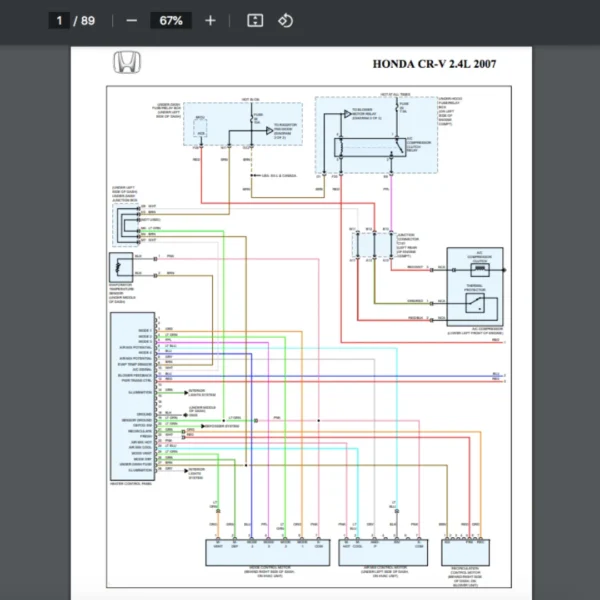
Task: Rotate the document counterclockwise
Action: point(285,20)
